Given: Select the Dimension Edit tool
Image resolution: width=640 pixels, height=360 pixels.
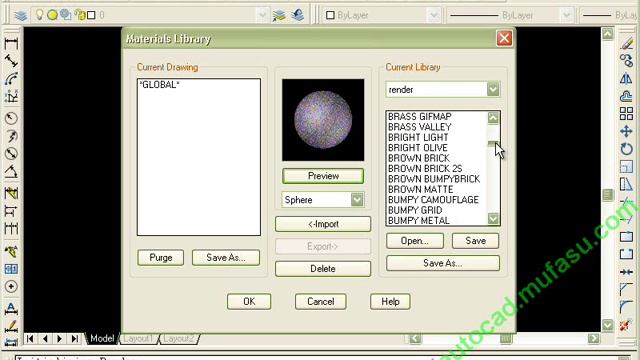Looking at the screenshot, I should click(11, 308).
